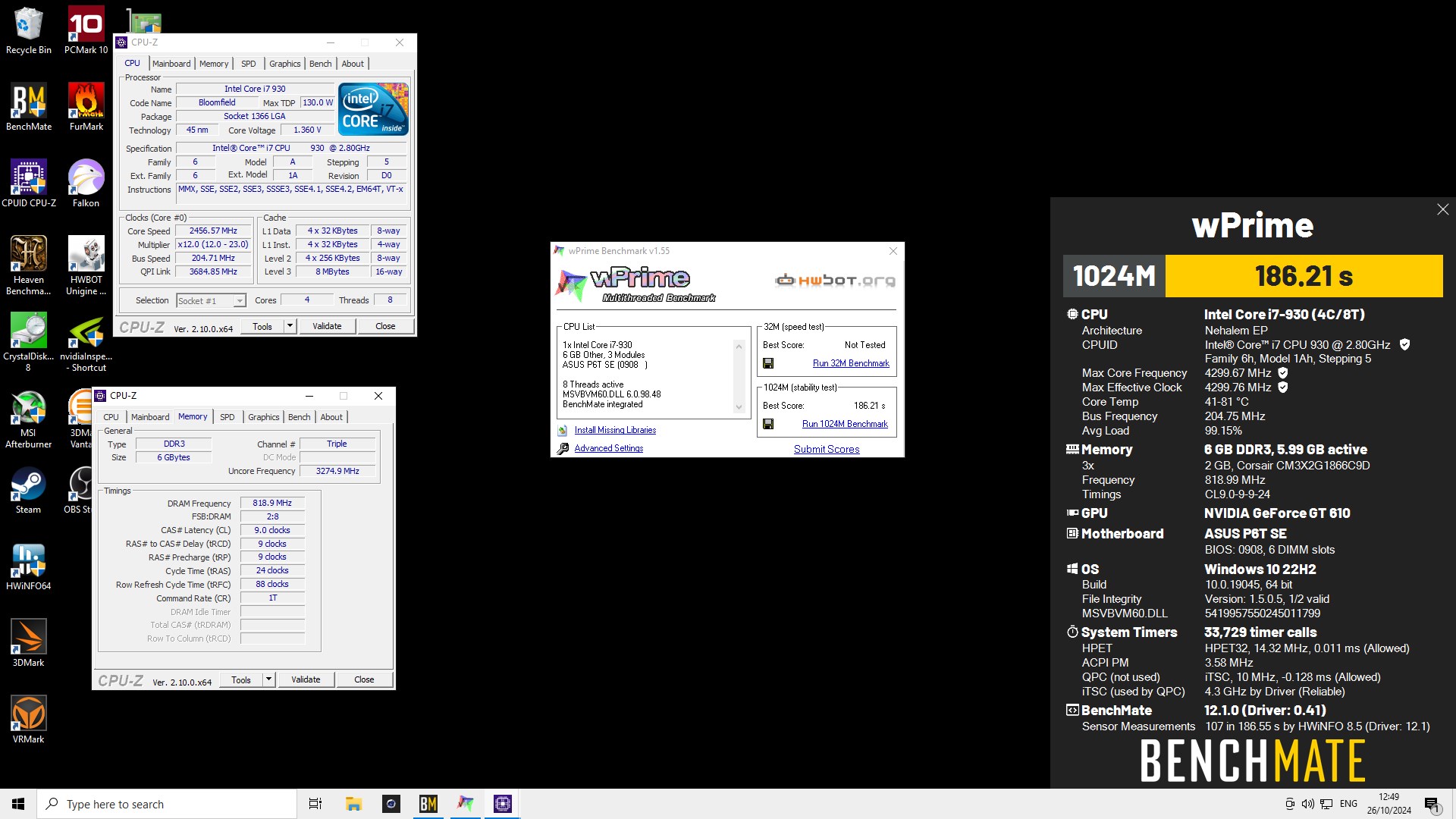Viewport: 1456px width, 819px height.
Task: Launch PCMark 10 from the desktop
Action: click(86, 30)
